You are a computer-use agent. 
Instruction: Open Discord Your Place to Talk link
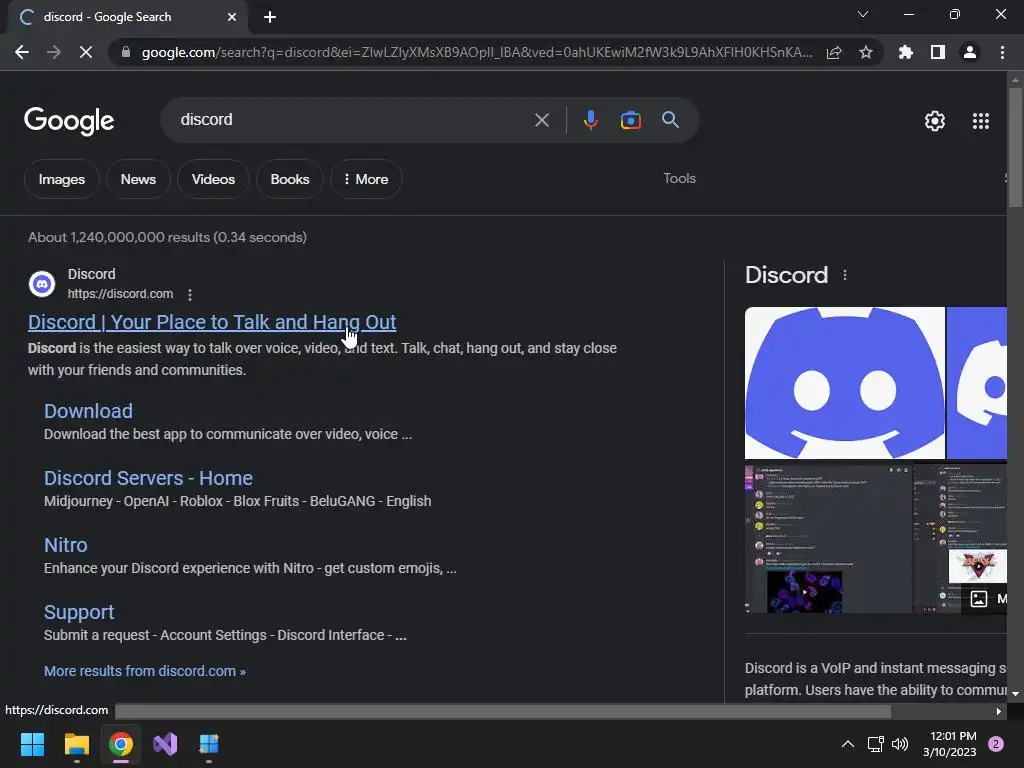coord(212,322)
